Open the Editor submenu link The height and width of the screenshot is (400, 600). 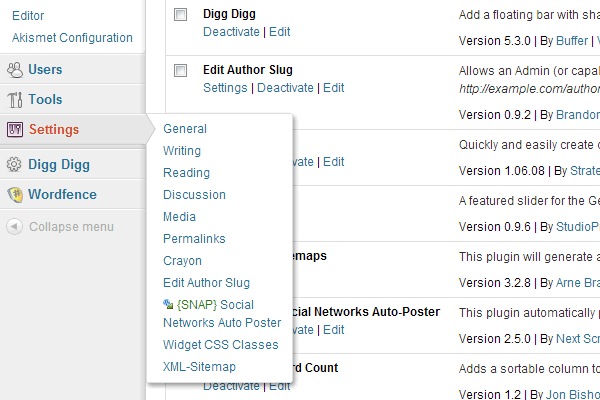(28, 16)
